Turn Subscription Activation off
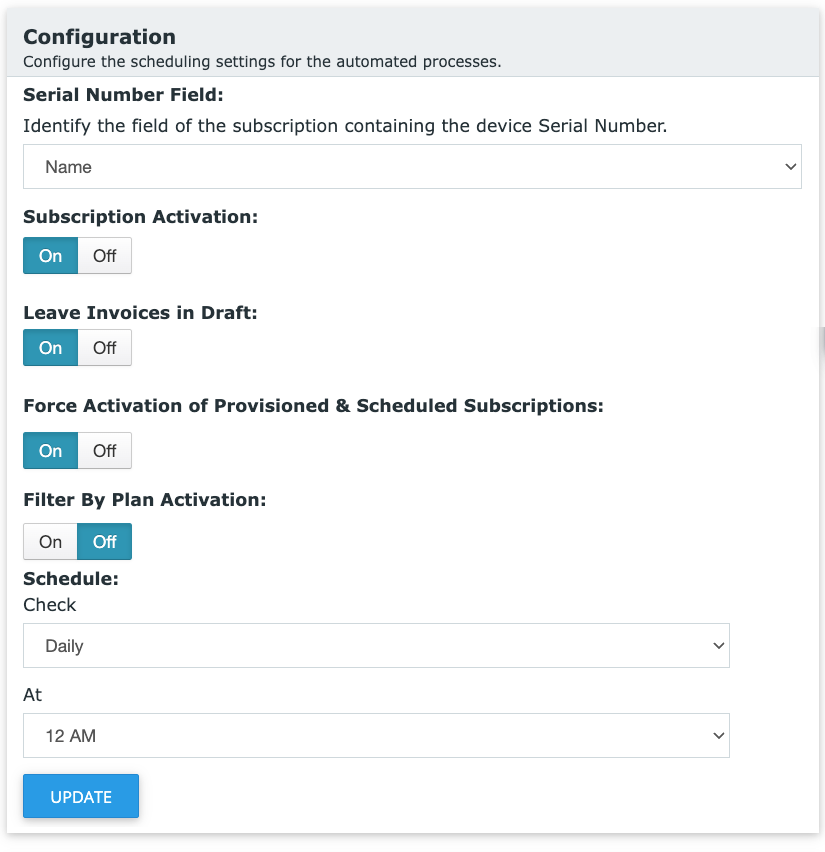 [x=105, y=255]
